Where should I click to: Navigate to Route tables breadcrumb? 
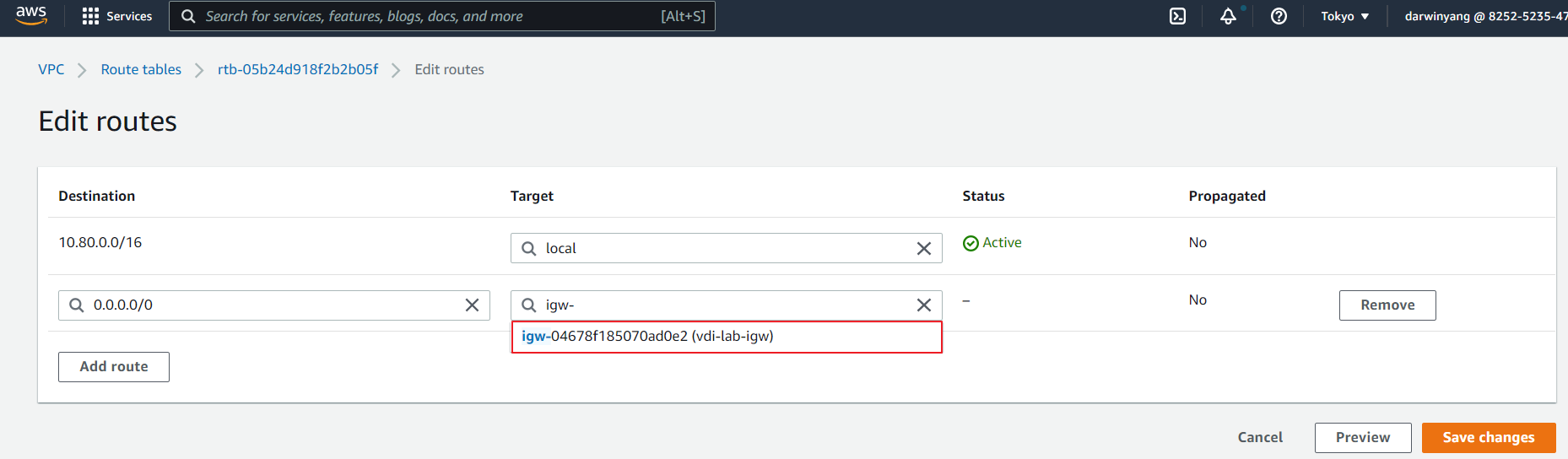tap(141, 69)
